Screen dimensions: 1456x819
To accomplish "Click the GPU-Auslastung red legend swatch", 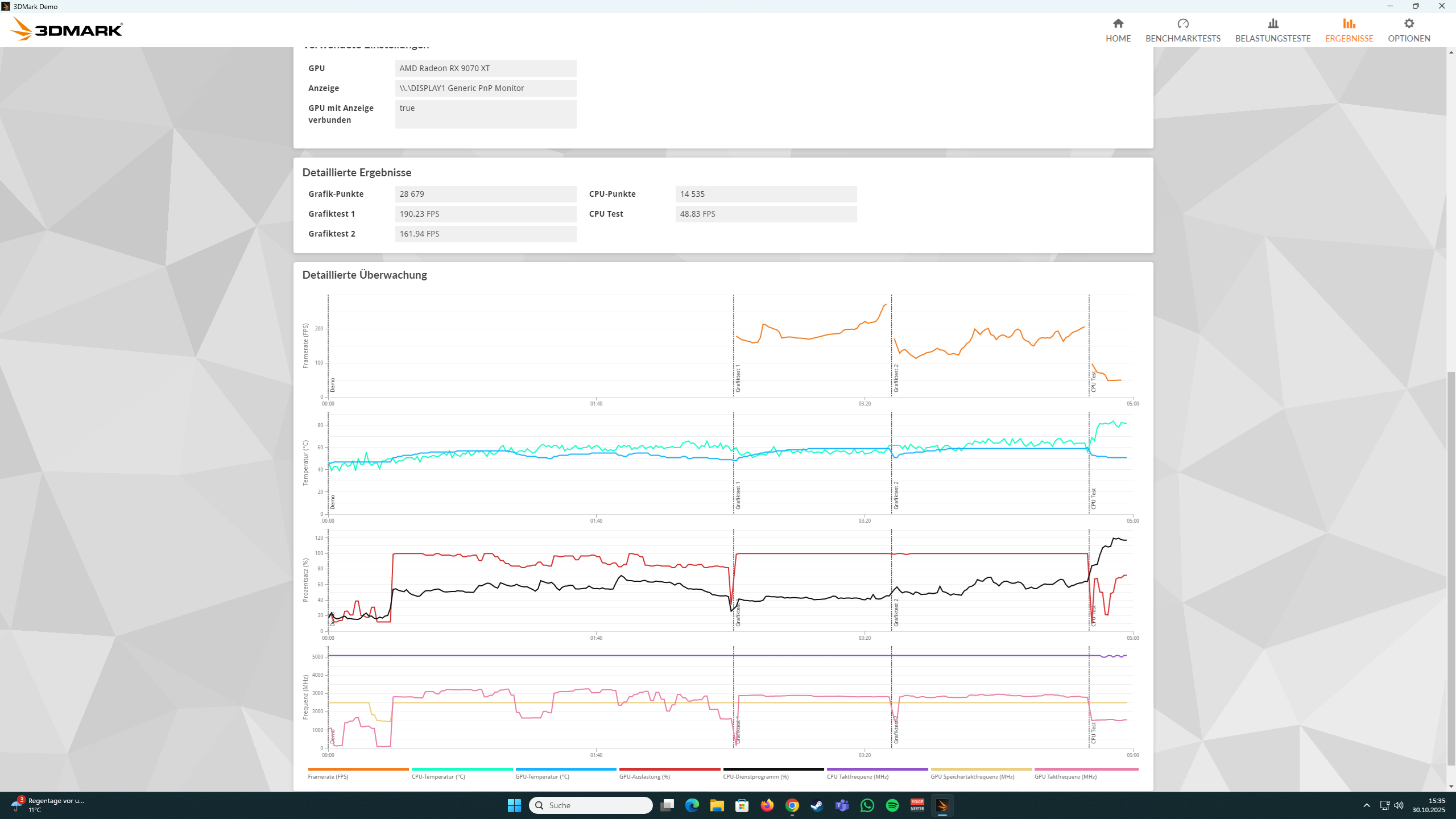I will click(669, 769).
